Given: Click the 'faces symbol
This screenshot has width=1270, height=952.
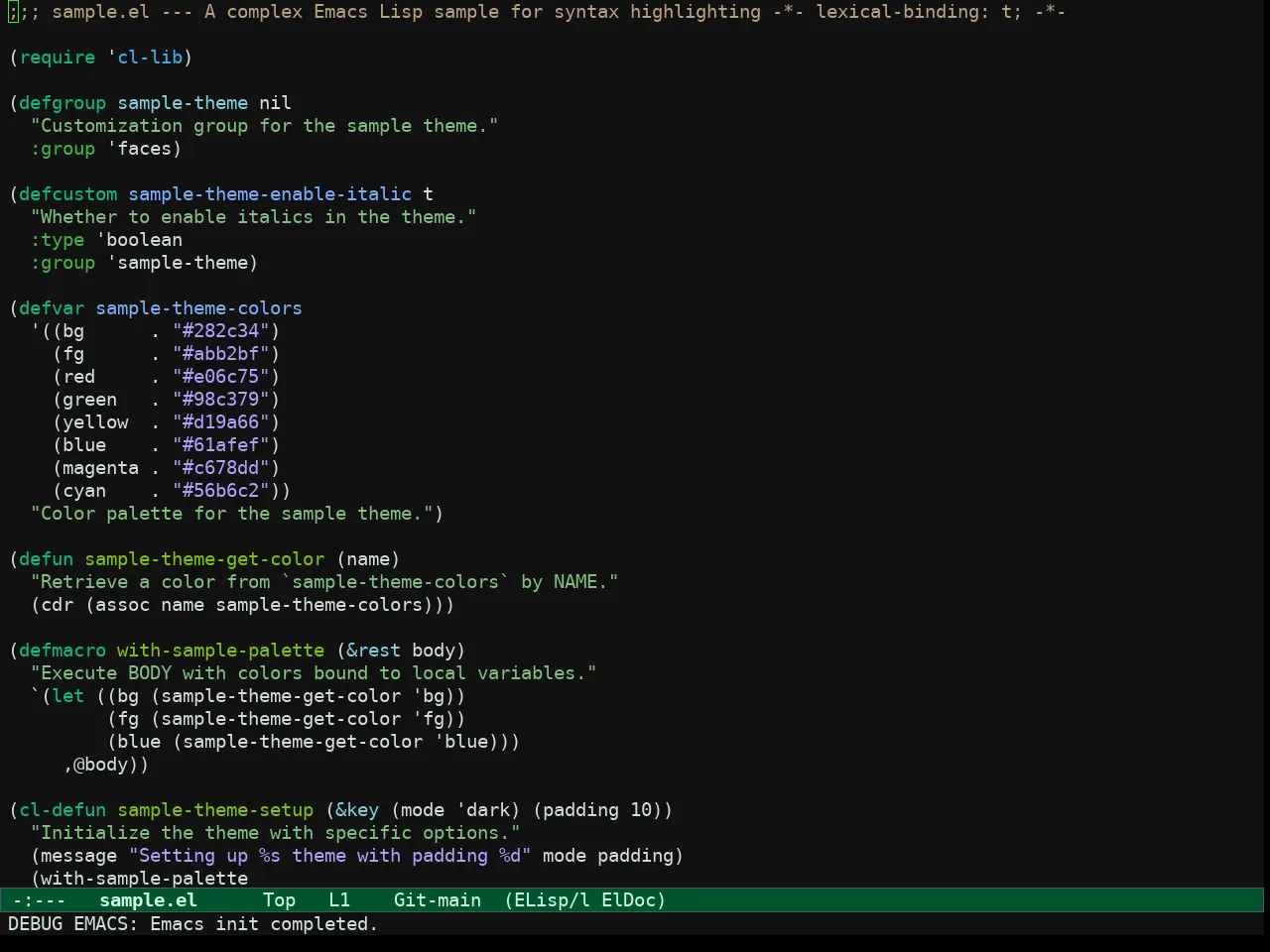Looking at the screenshot, I should point(139,149).
